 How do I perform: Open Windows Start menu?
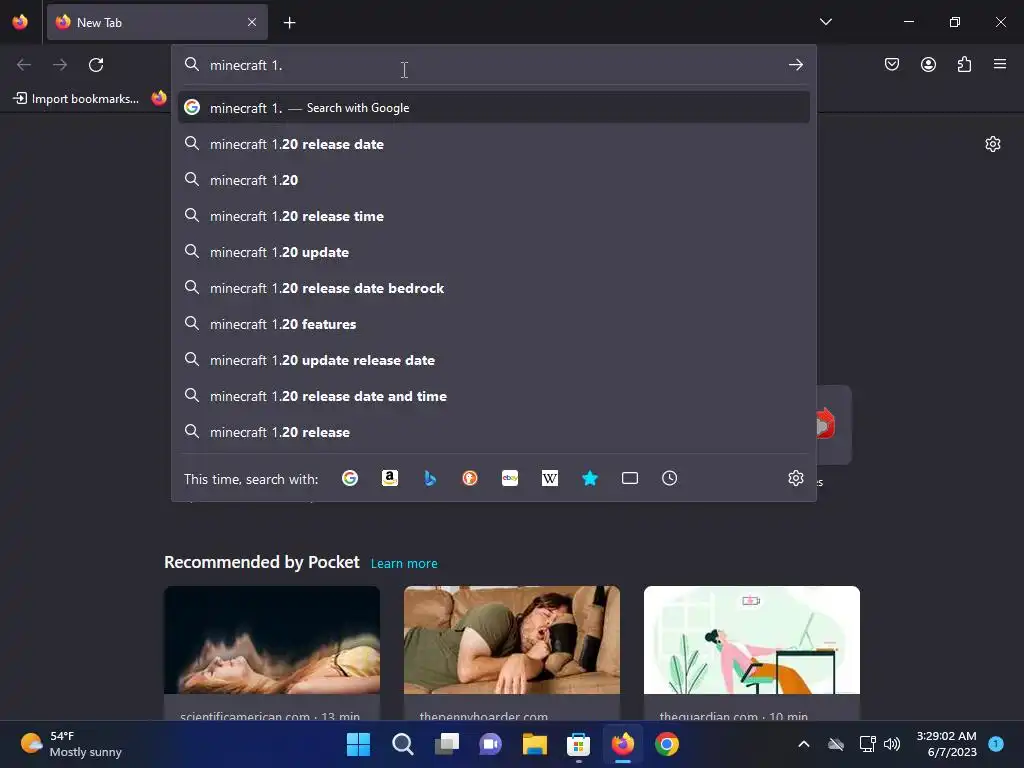[358, 744]
